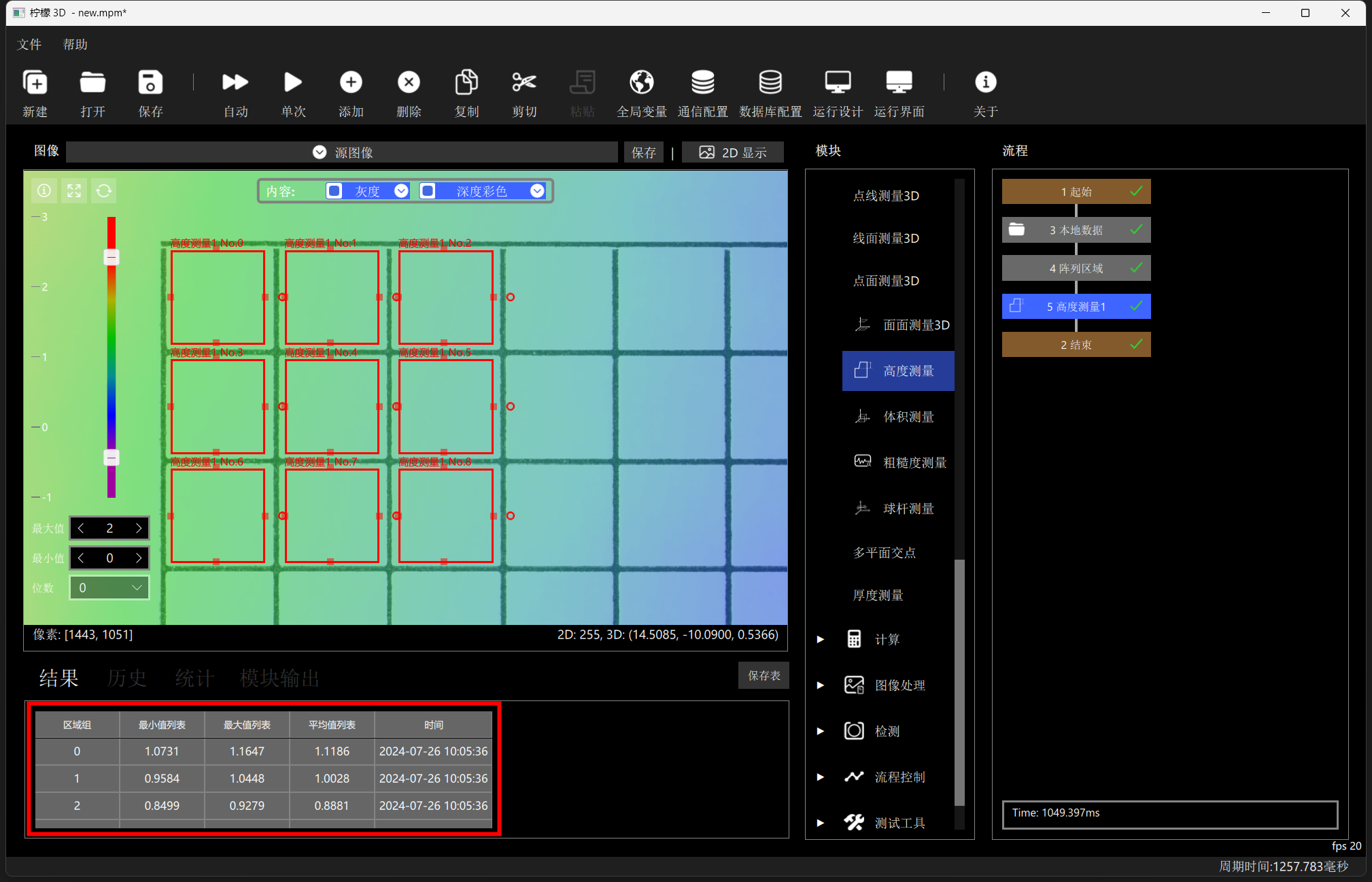Viewport: 1372px width, 882px height.
Task: Run once with the 单次 play icon
Action: coord(293,82)
